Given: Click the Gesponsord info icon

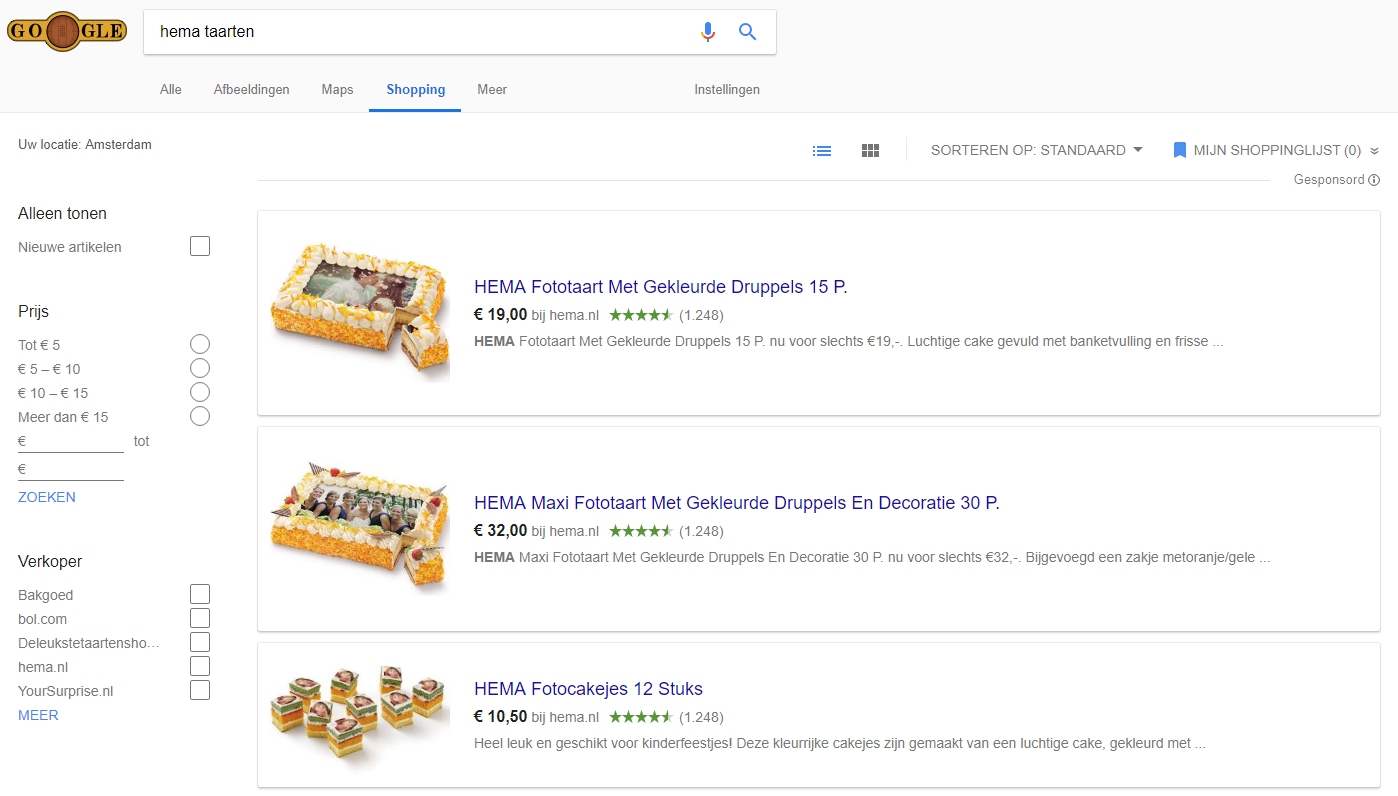Looking at the screenshot, I should point(1374,180).
